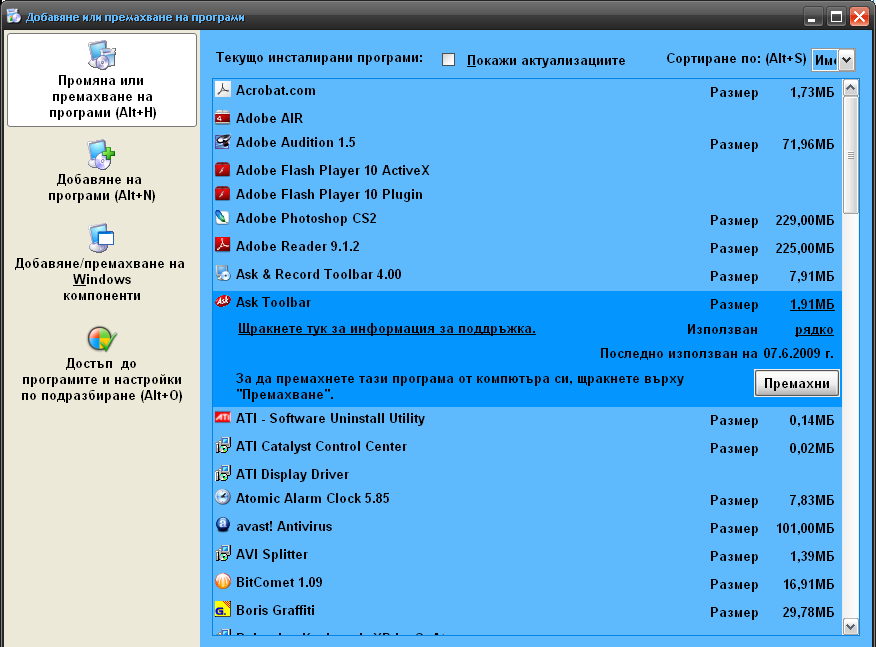Click the рядко usage frequency link
Screen dimensions: 876x647
(x=815, y=330)
